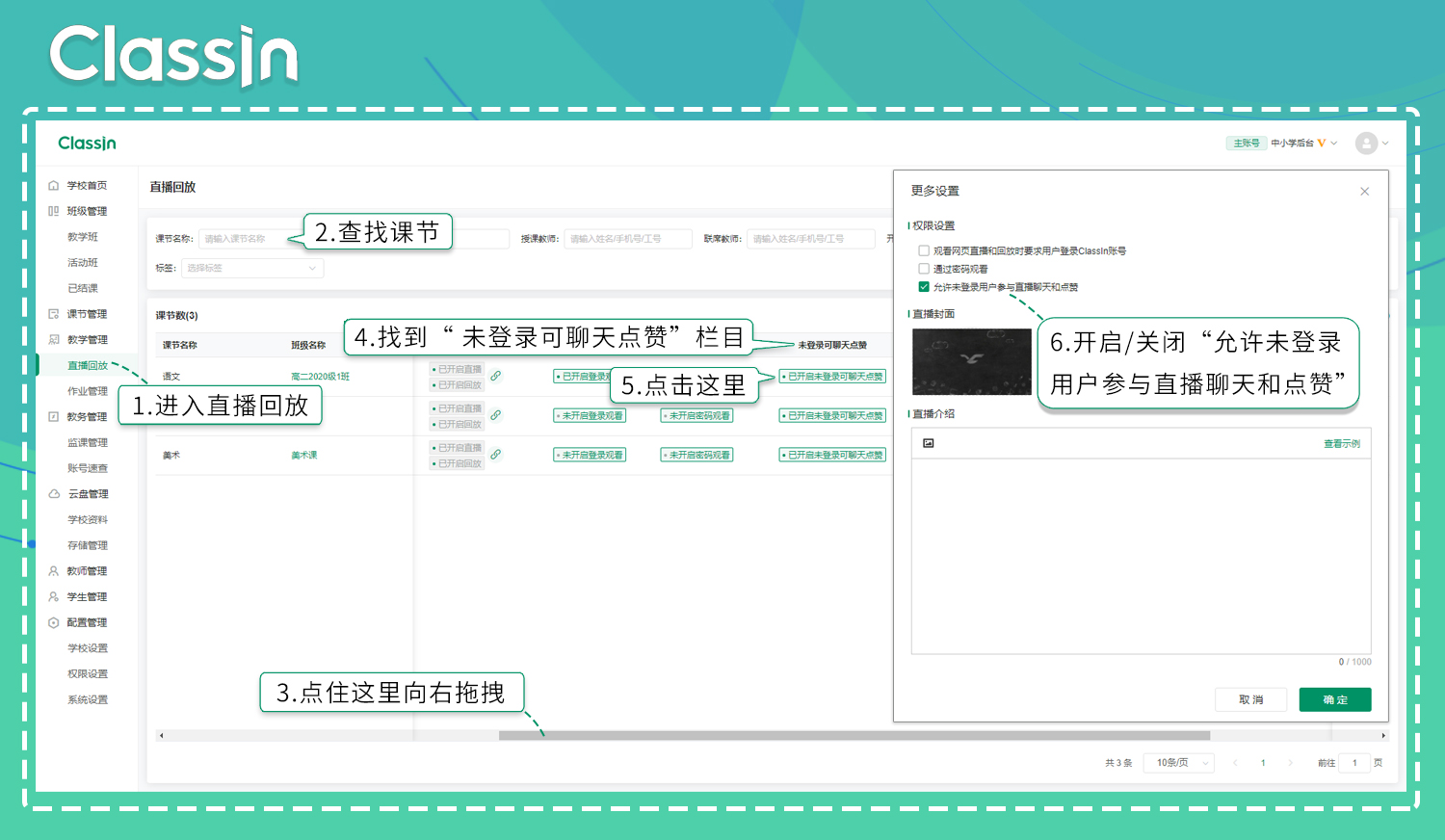This screenshot has width=1445, height=840.
Task: Close the 更多设置 dialog with the X
Action: click(1364, 191)
